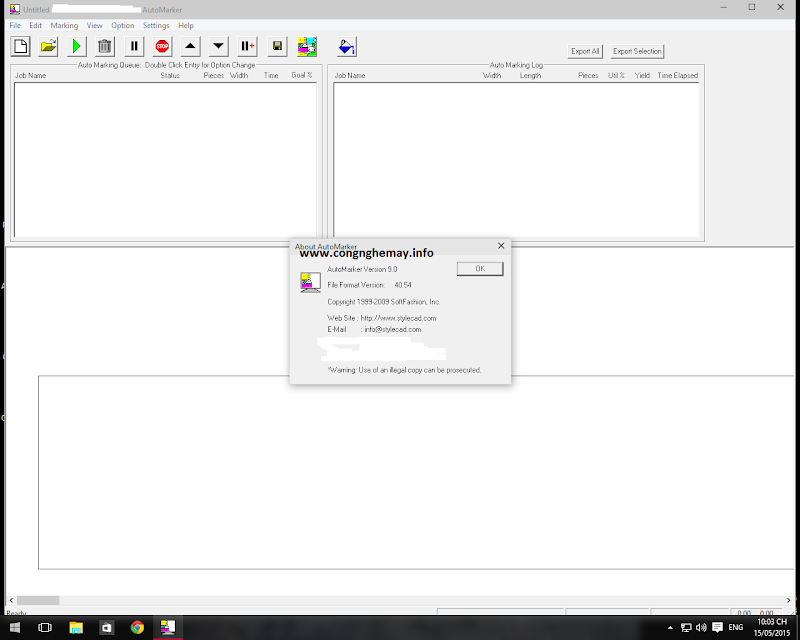Open the Settings menu
800x640 pixels.
click(156, 26)
